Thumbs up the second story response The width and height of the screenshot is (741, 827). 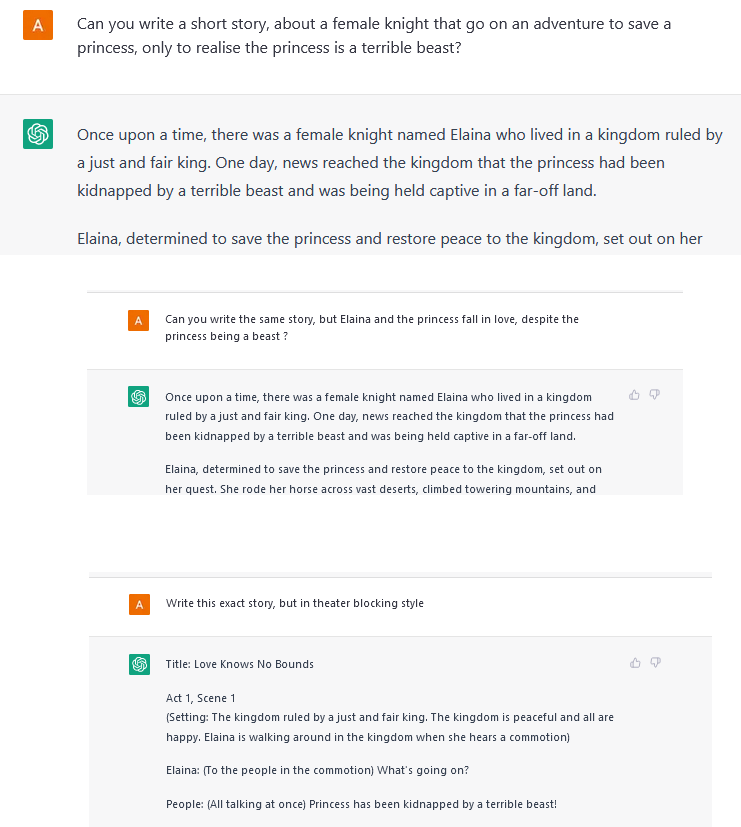pyautogui.click(x=634, y=395)
